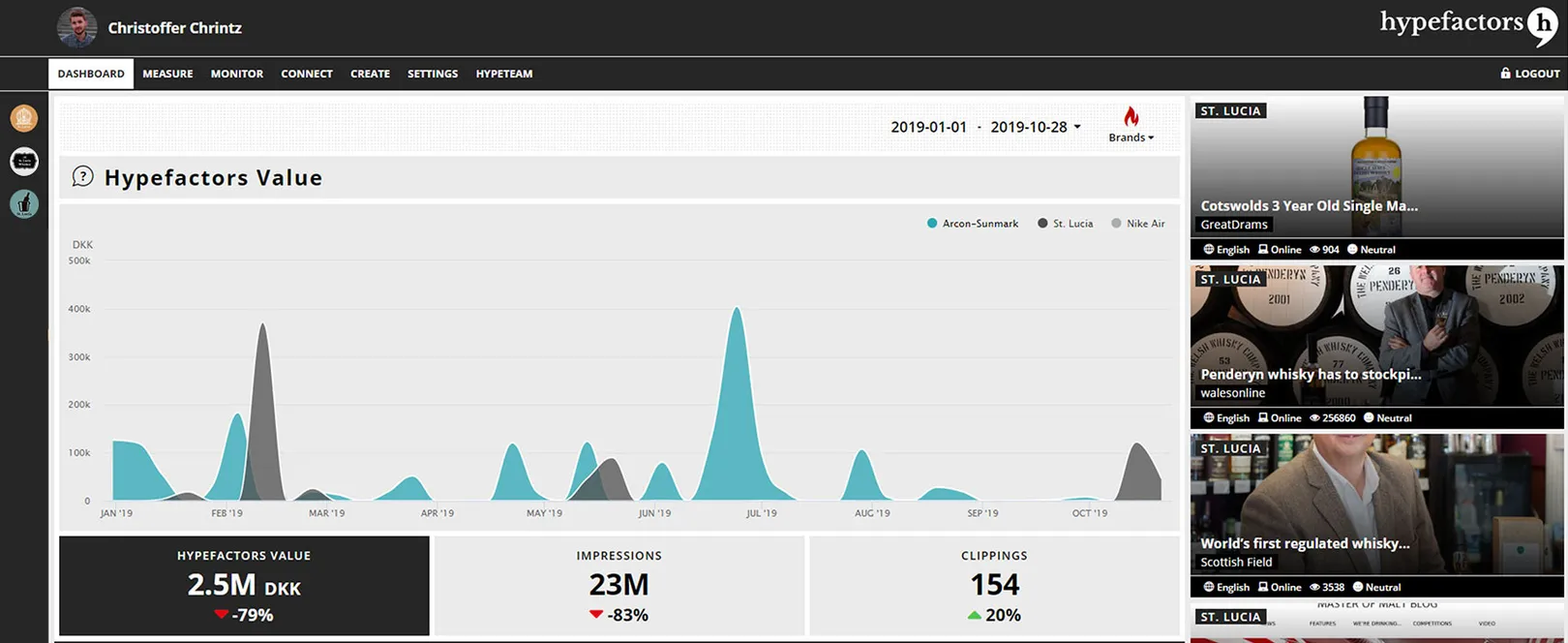
Task: Toggle the Arcon-Sunmark legend series
Action: point(973,223)
